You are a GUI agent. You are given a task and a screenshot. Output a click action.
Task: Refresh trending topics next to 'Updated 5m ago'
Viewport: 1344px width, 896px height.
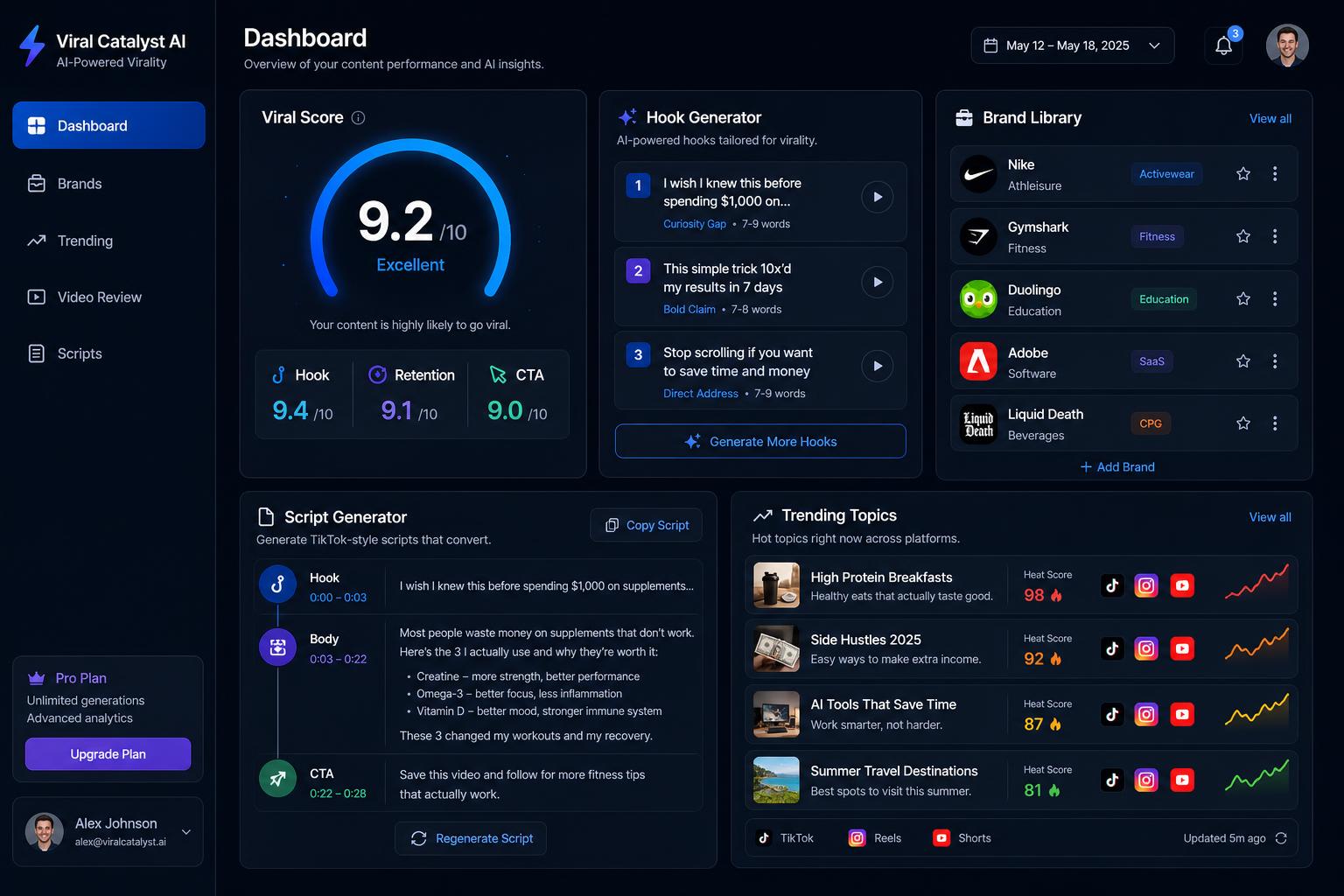click(1281, 838)
